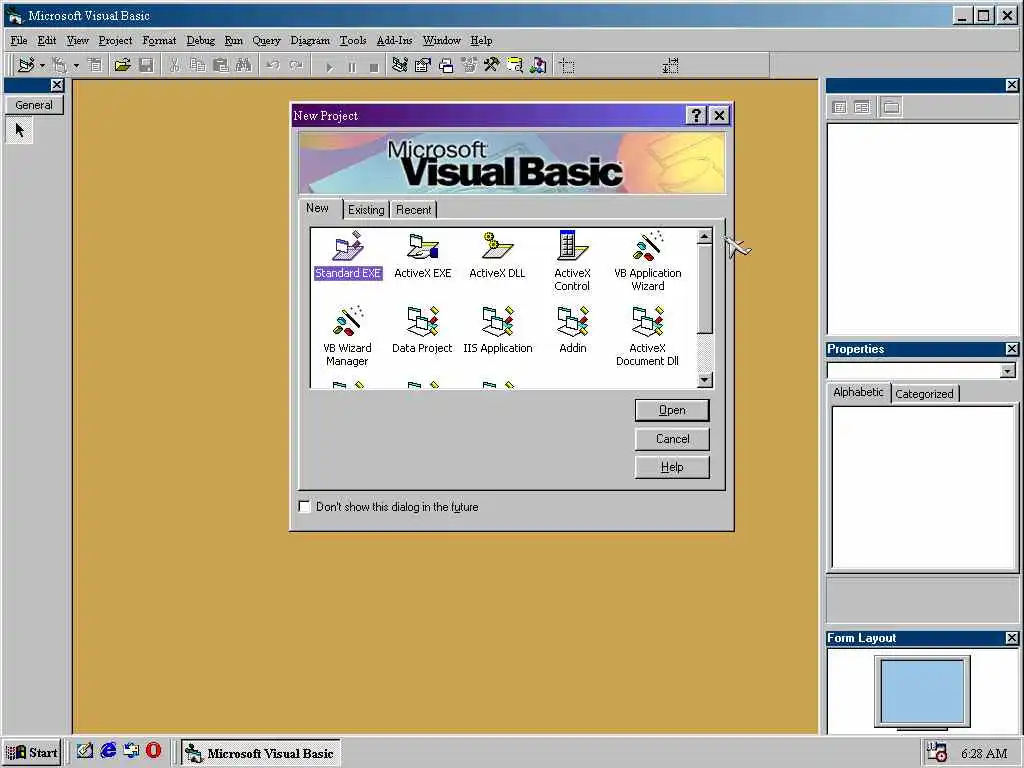Click the General tab in the toolbox
Screen dimensions: 1024x768
(x=34, y=105)
